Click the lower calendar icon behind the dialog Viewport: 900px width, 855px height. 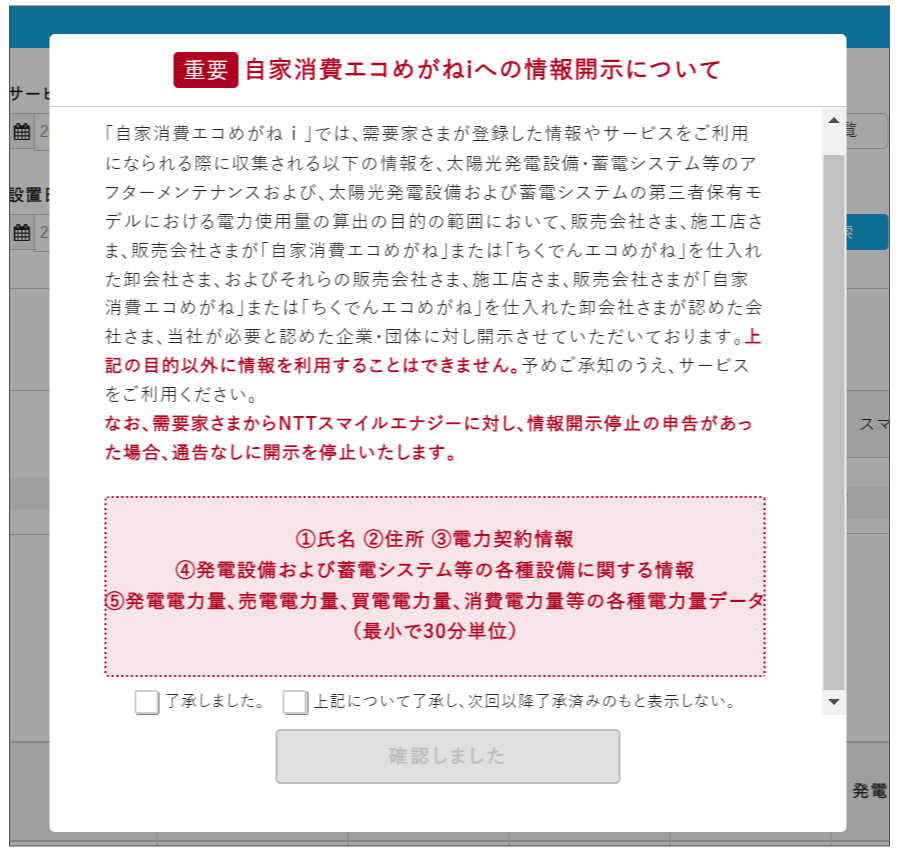click(22, 232)
